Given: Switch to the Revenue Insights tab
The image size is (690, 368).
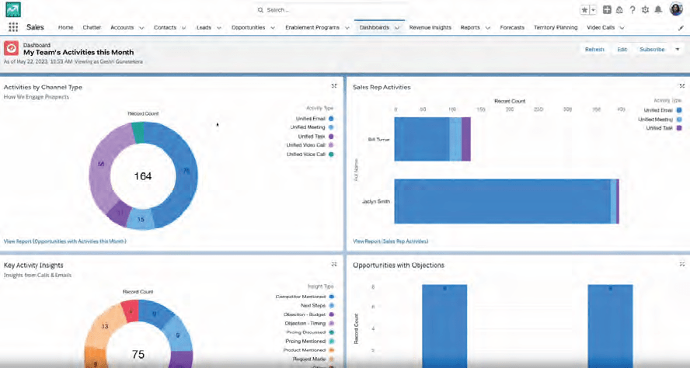Looking at the screenshot, I should tap(430, 27).
